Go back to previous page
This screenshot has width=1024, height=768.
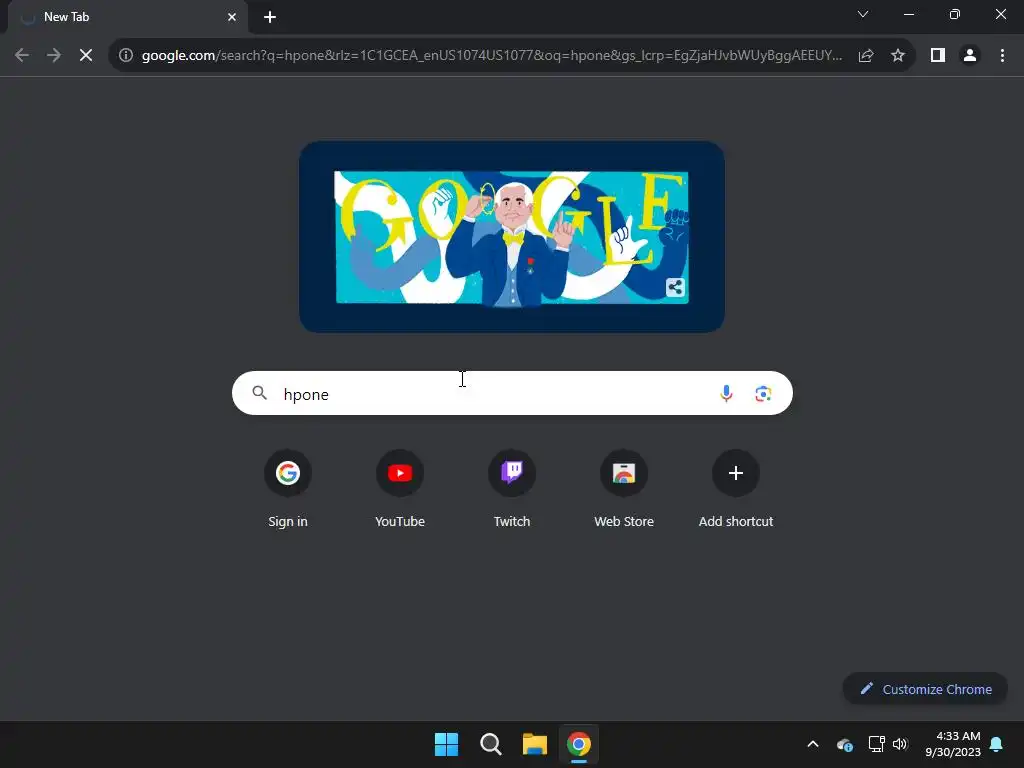pos(22,56)
